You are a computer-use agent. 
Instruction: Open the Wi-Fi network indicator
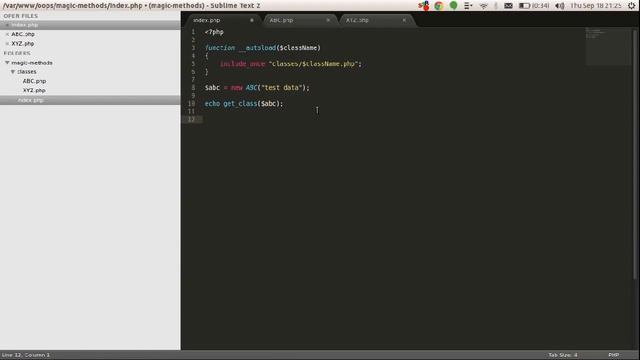(484, 6)
